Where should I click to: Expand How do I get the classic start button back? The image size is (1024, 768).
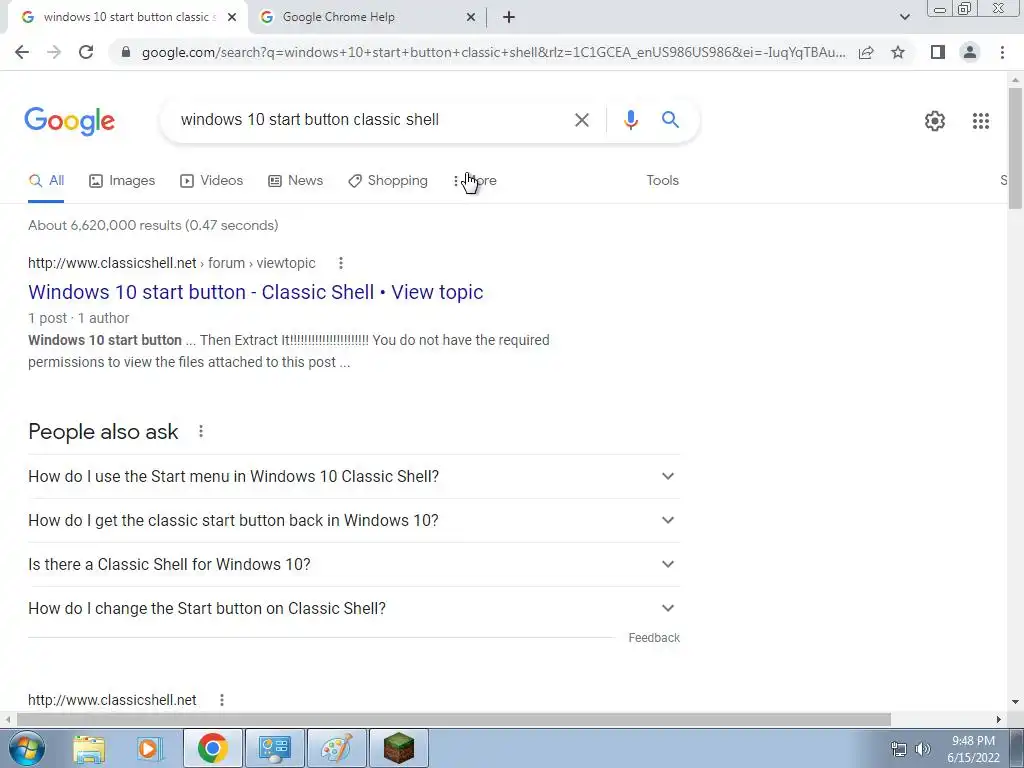354,520
